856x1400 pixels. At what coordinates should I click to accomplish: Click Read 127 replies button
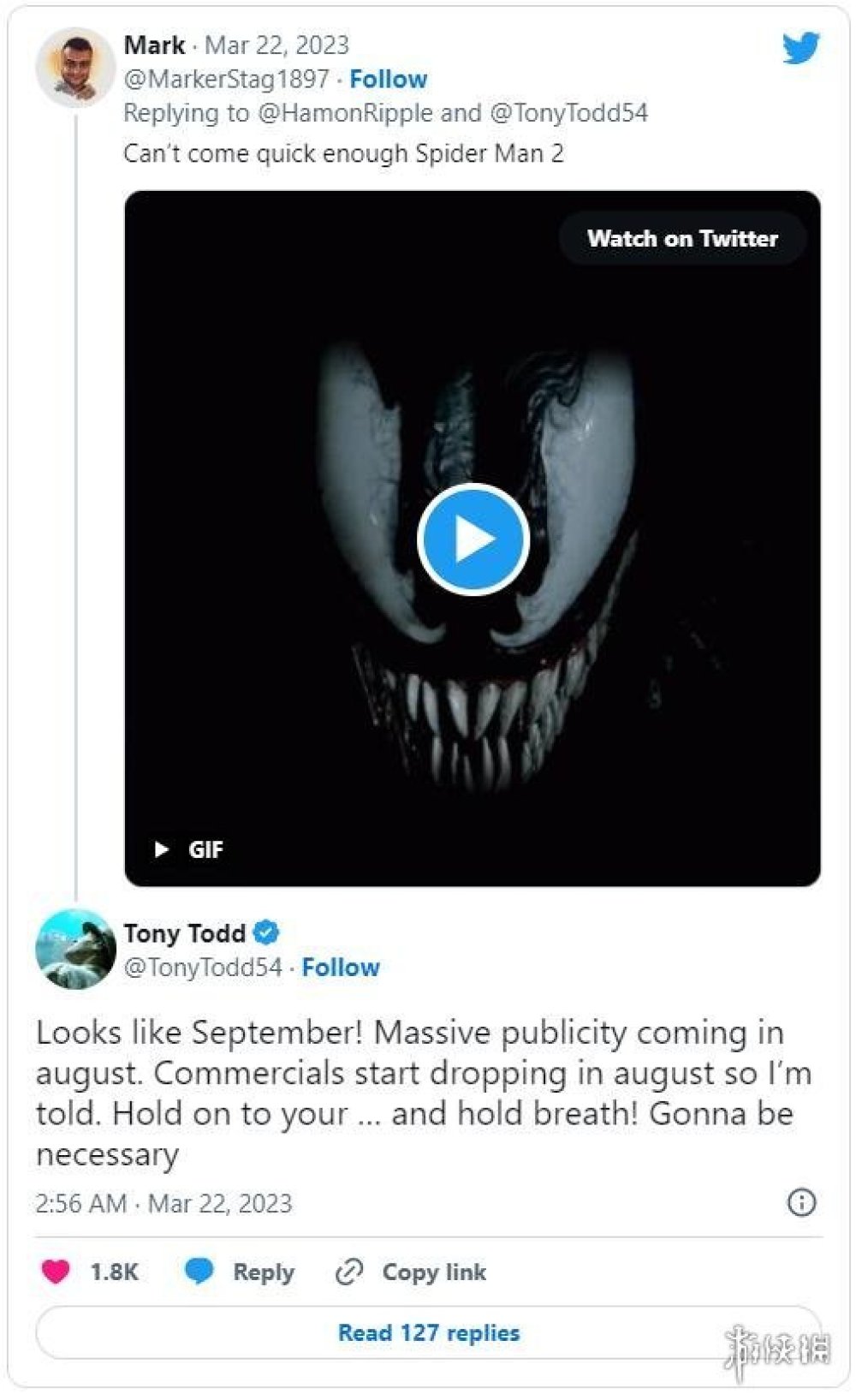[x=428, y=1332]
